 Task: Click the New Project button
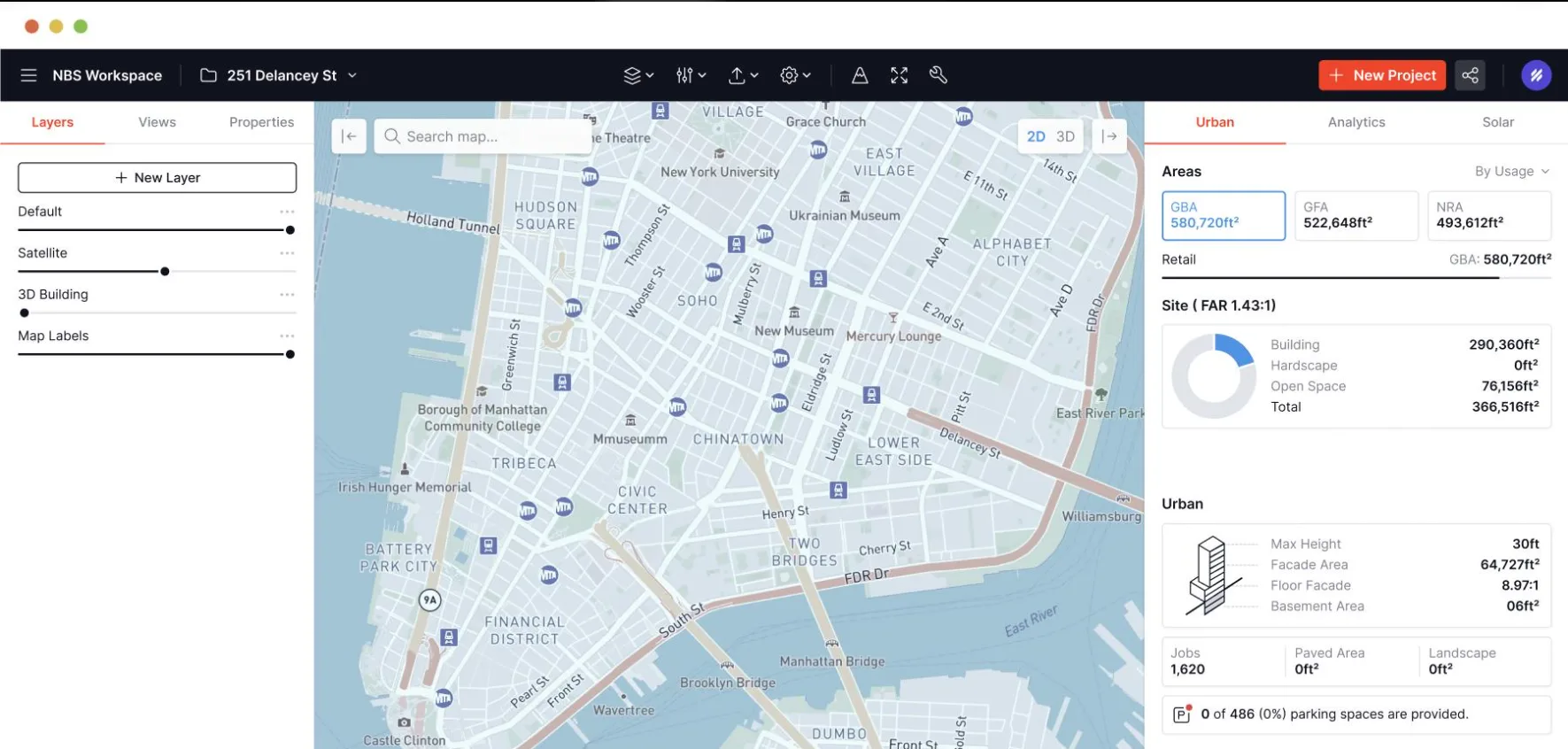tap(1382, 75)
